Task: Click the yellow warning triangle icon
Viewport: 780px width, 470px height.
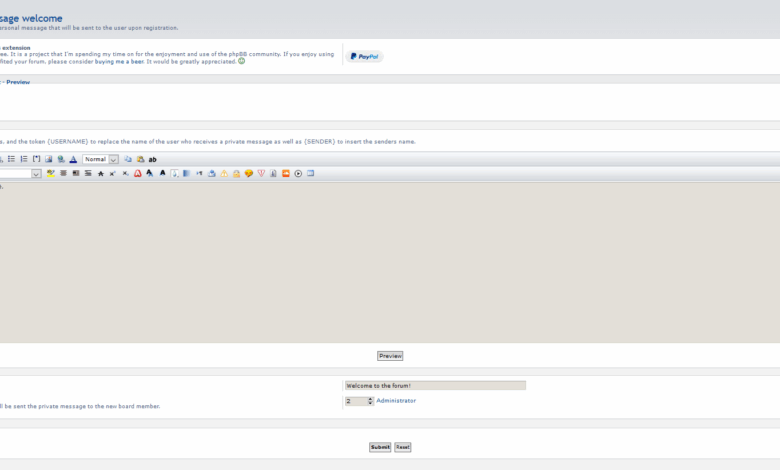Action: tap(224, 173)
